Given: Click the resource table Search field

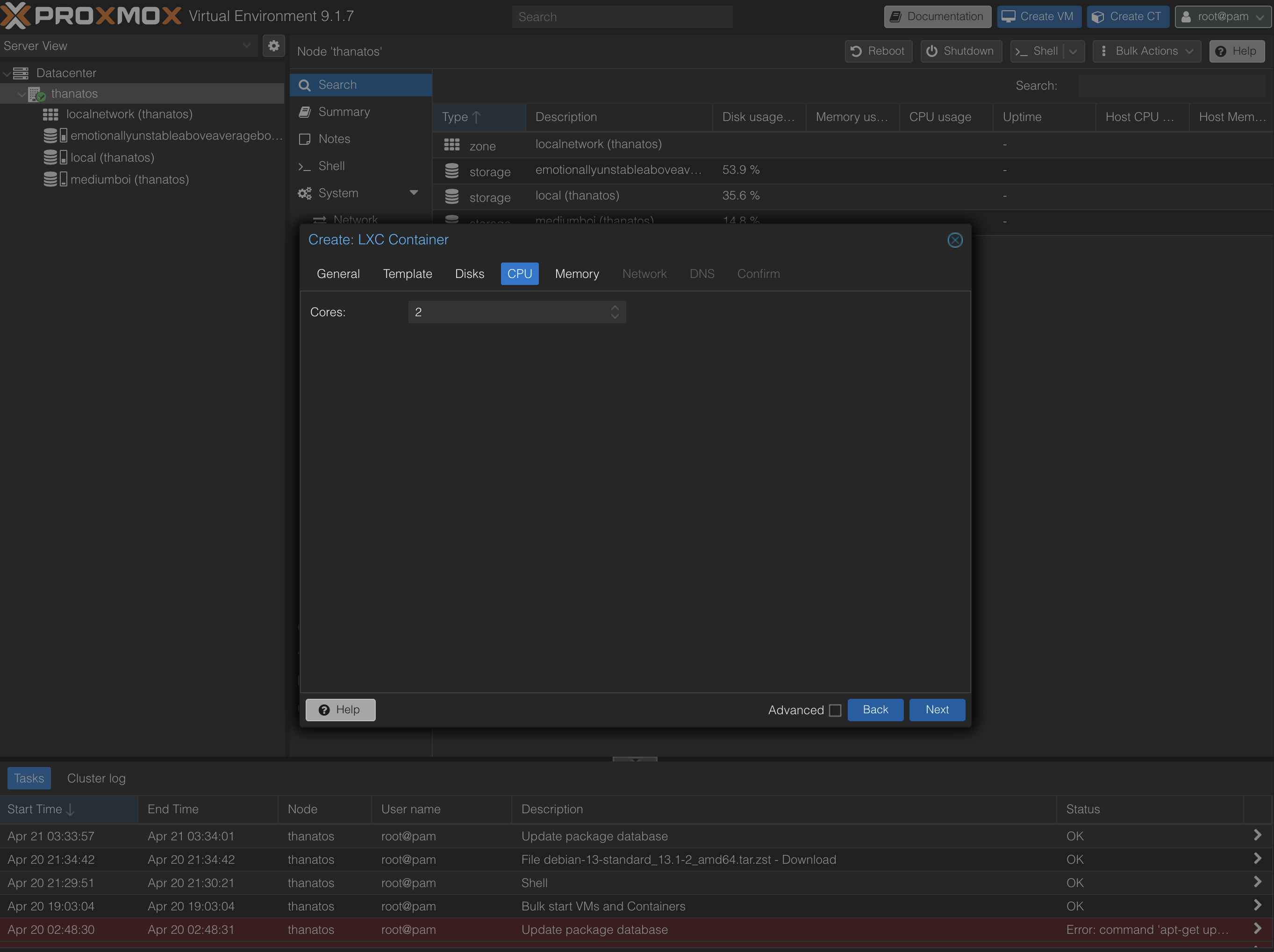Looking at the screenshot, I should click(1172, 86).
